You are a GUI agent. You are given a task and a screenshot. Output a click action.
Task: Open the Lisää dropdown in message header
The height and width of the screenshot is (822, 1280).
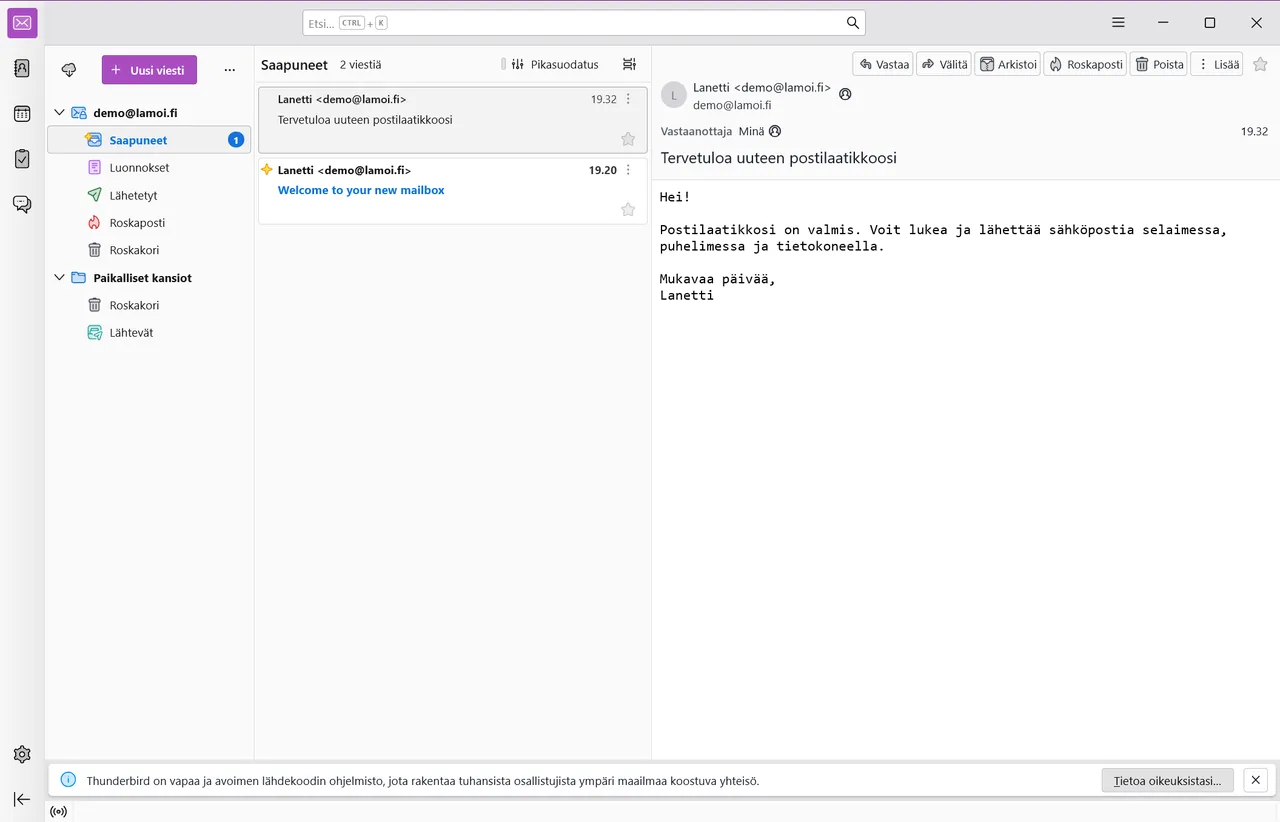1218,64
